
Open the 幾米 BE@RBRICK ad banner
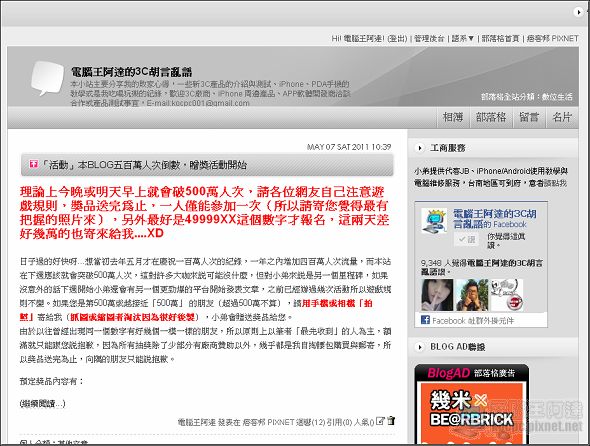[472, 413]
